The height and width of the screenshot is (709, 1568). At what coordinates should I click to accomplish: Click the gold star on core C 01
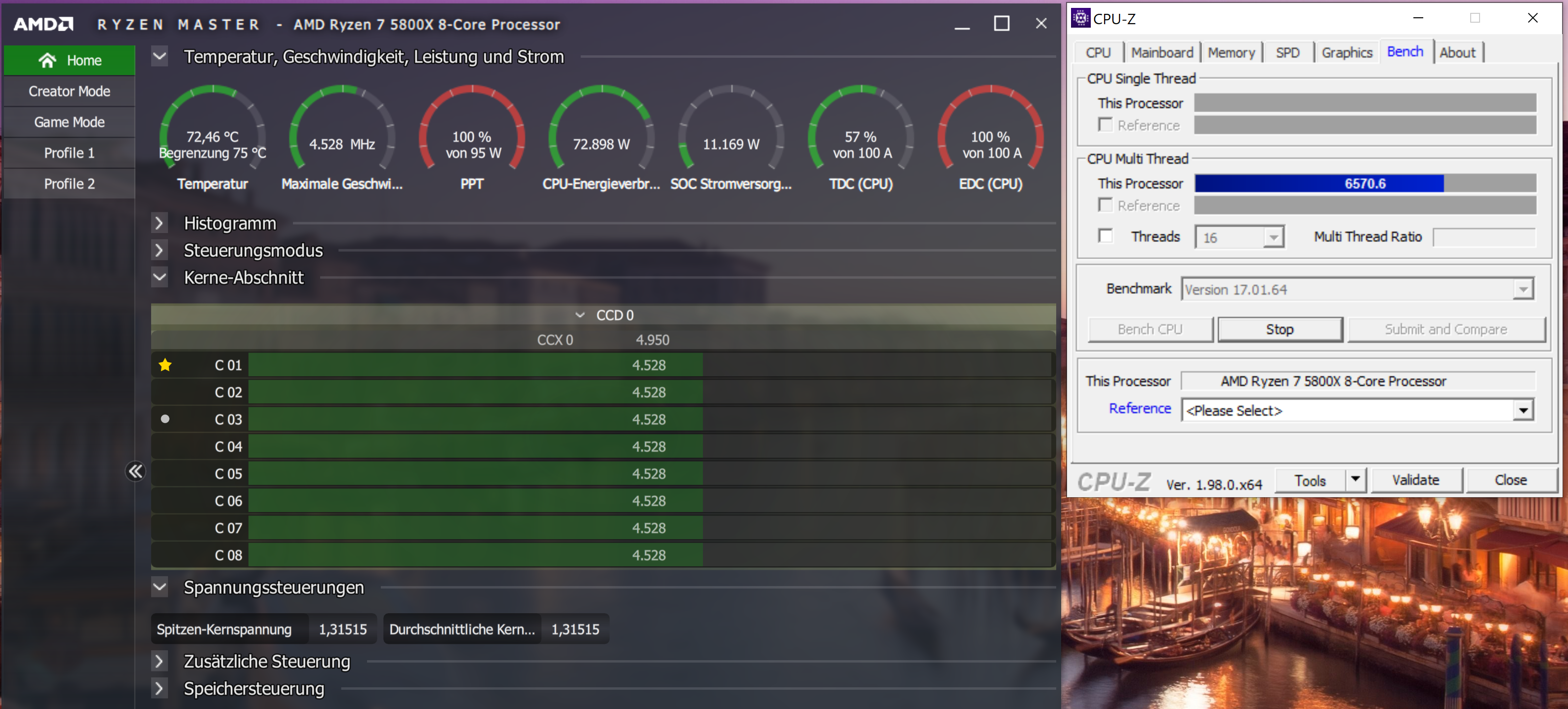pos(165,365)
